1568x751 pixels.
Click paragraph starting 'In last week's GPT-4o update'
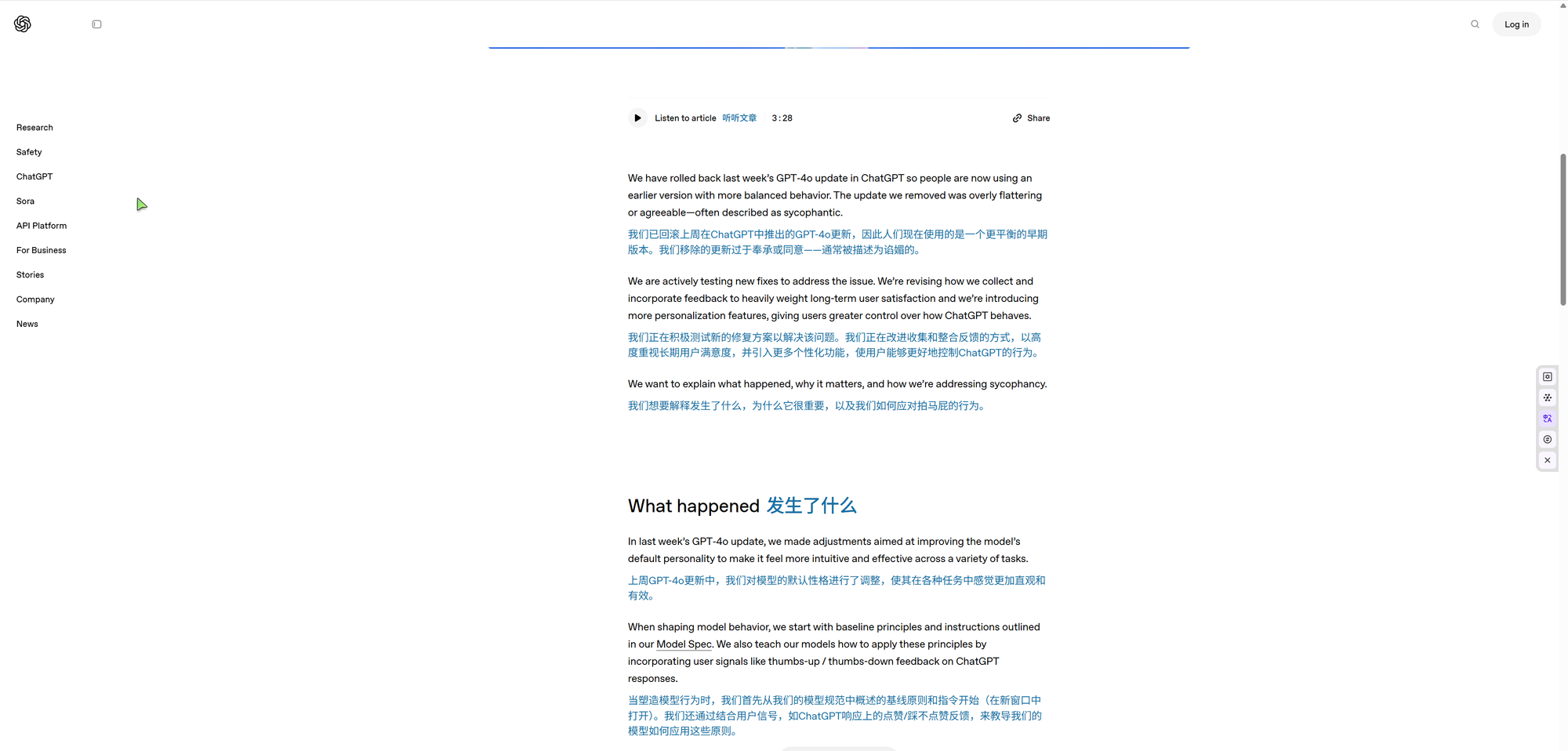[x=828, y=550]
